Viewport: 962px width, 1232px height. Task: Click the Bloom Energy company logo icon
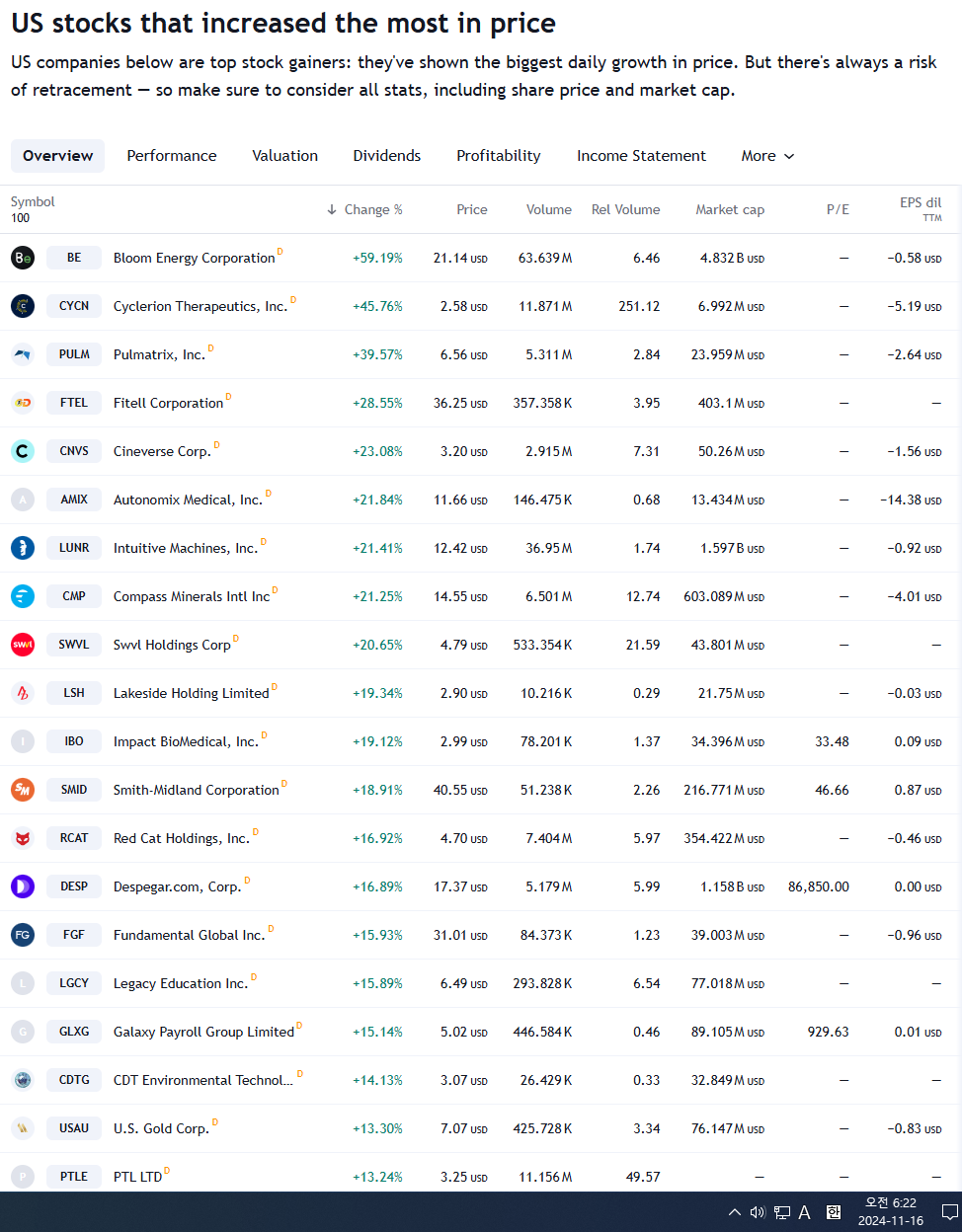(23, 258)
